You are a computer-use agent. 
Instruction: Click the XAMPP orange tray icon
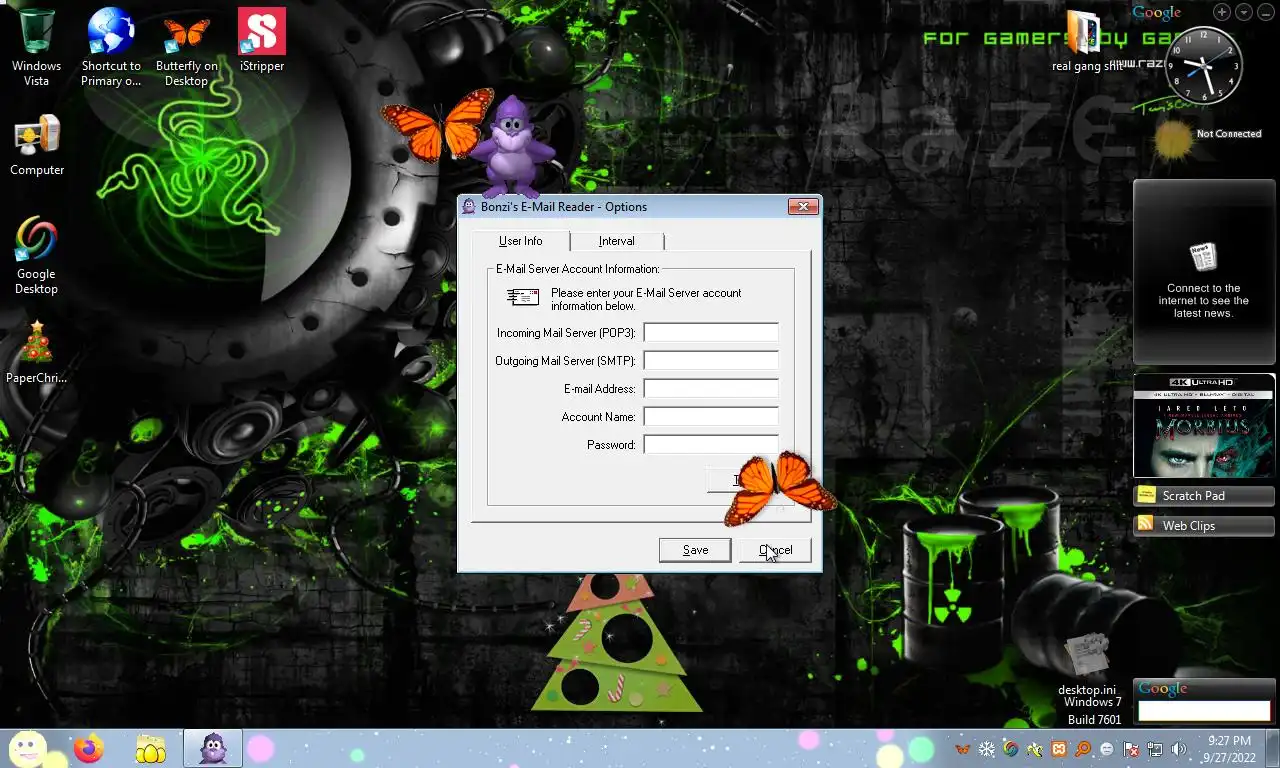point(1059,749)
